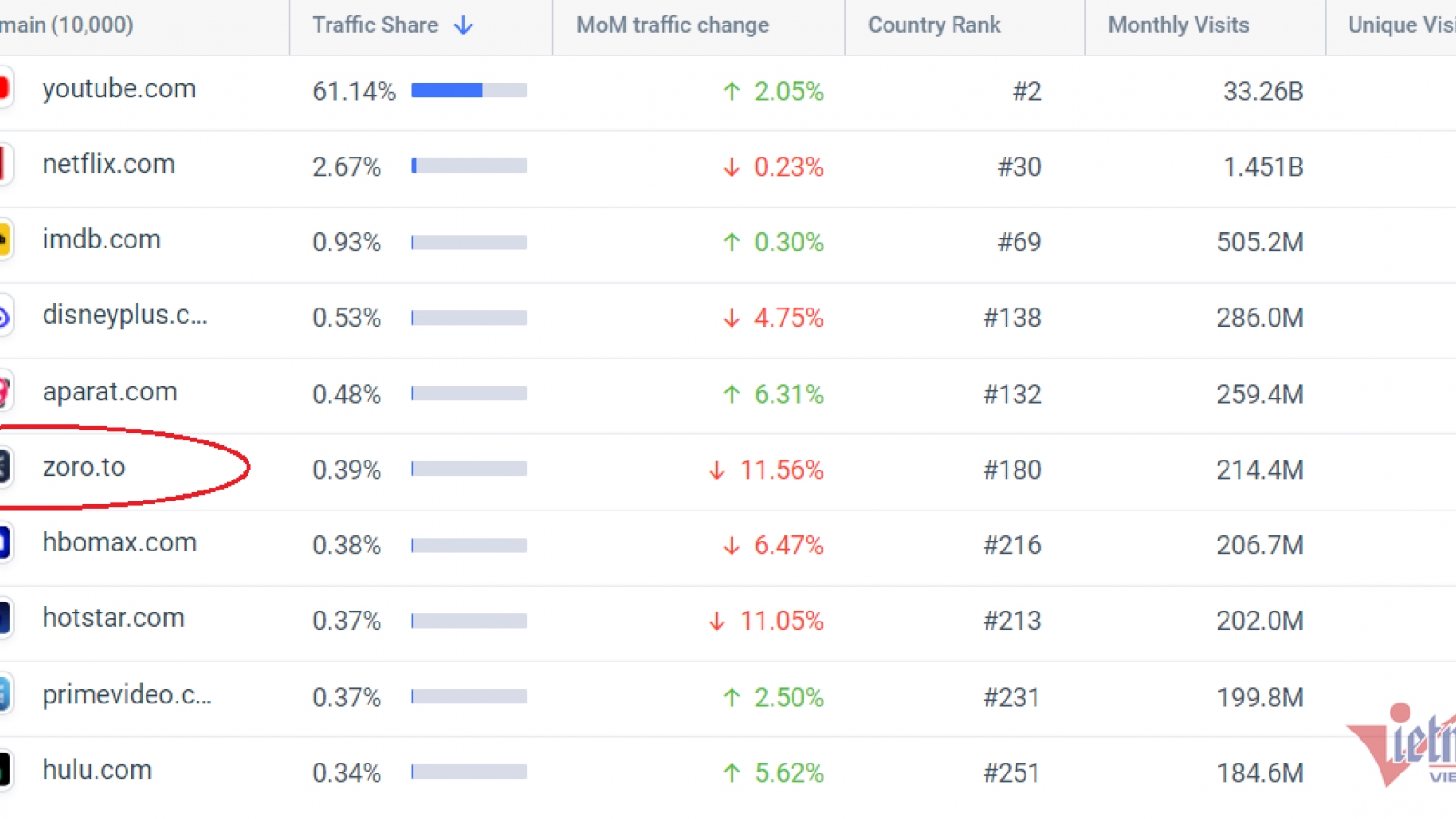Select the 259.4M monthly visits value
The image size is (1456, 819).
coord(1260,394)
